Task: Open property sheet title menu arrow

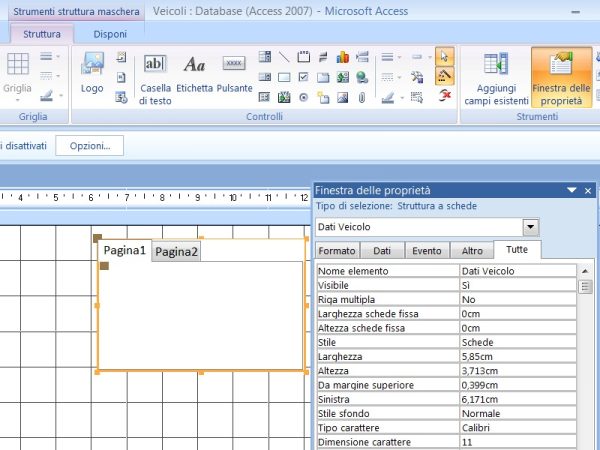Action: coord(571,190)
